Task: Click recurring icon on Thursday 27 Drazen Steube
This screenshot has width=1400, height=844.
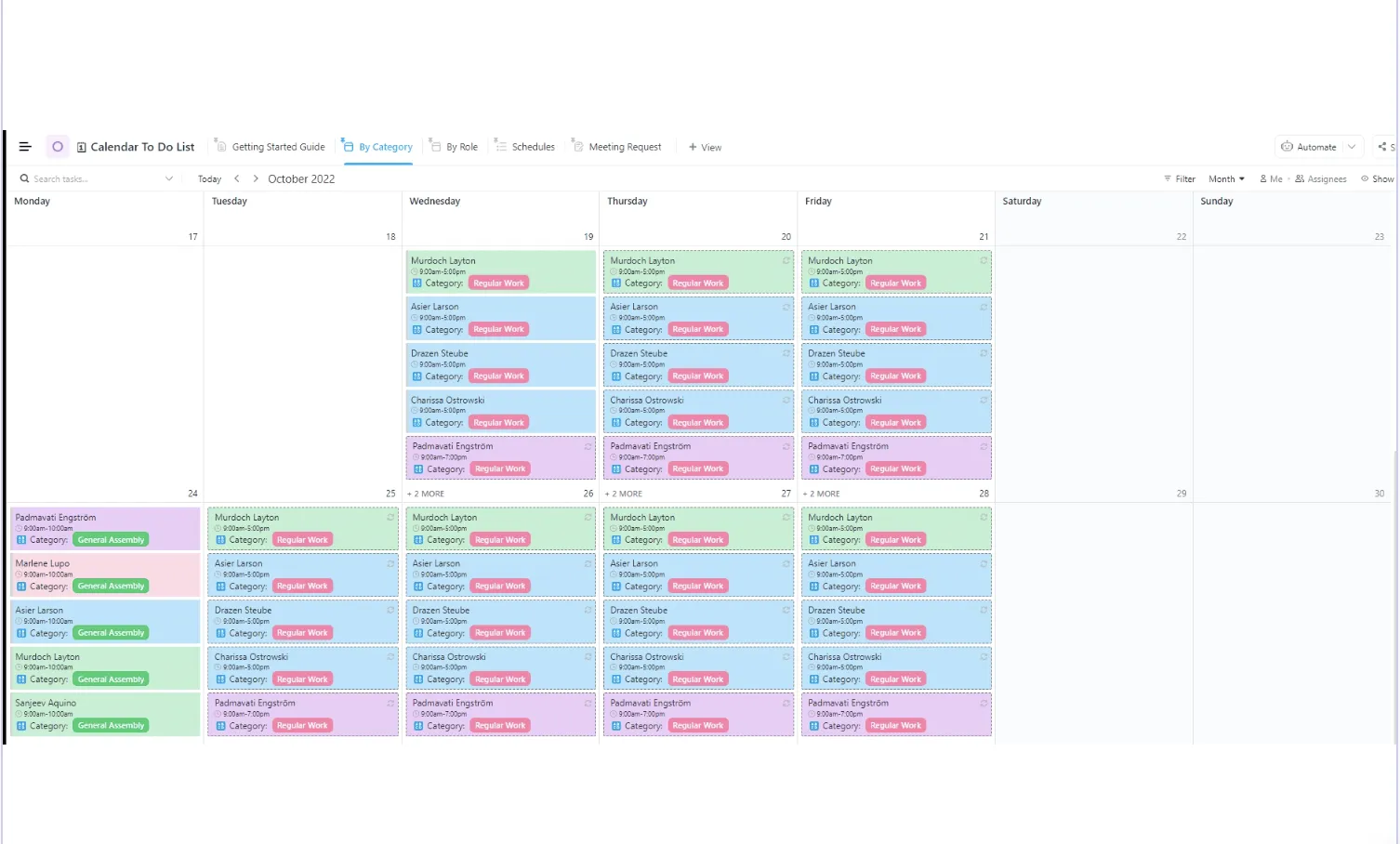Action: (x=786, y=610)
